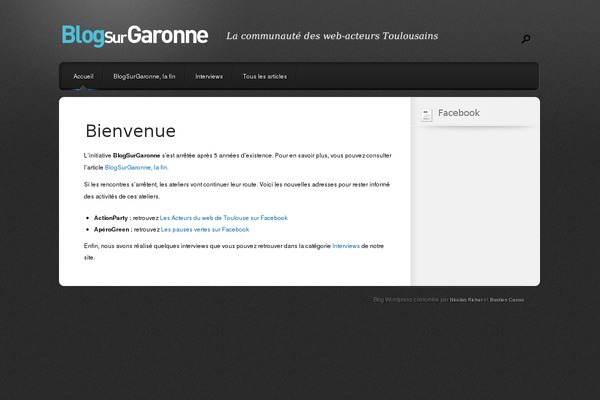Viewport: 600px width, 400px height.
Task: Click the Blog Wordpress customisé par footer text
Action: coord(411,300)
